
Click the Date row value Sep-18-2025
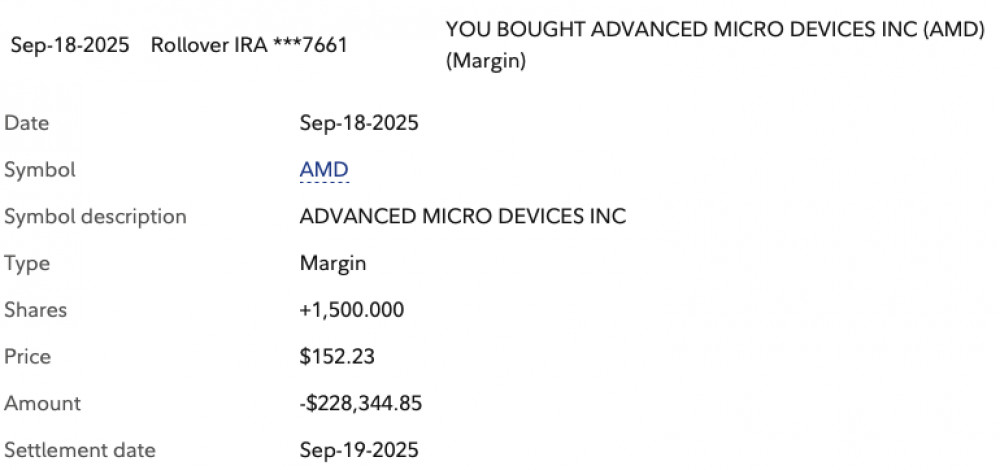359,124
